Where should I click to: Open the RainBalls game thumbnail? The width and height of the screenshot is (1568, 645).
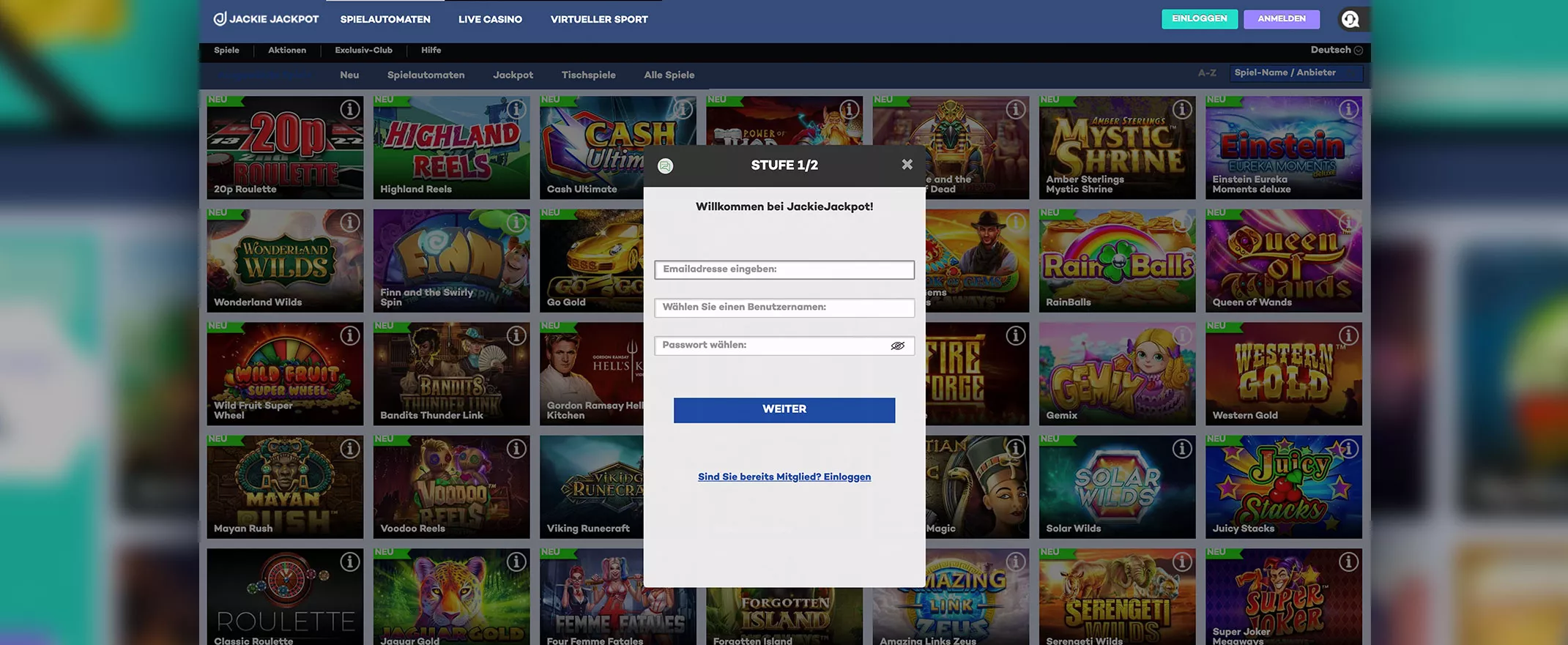pyautogui.click(x=1117, y=261)
